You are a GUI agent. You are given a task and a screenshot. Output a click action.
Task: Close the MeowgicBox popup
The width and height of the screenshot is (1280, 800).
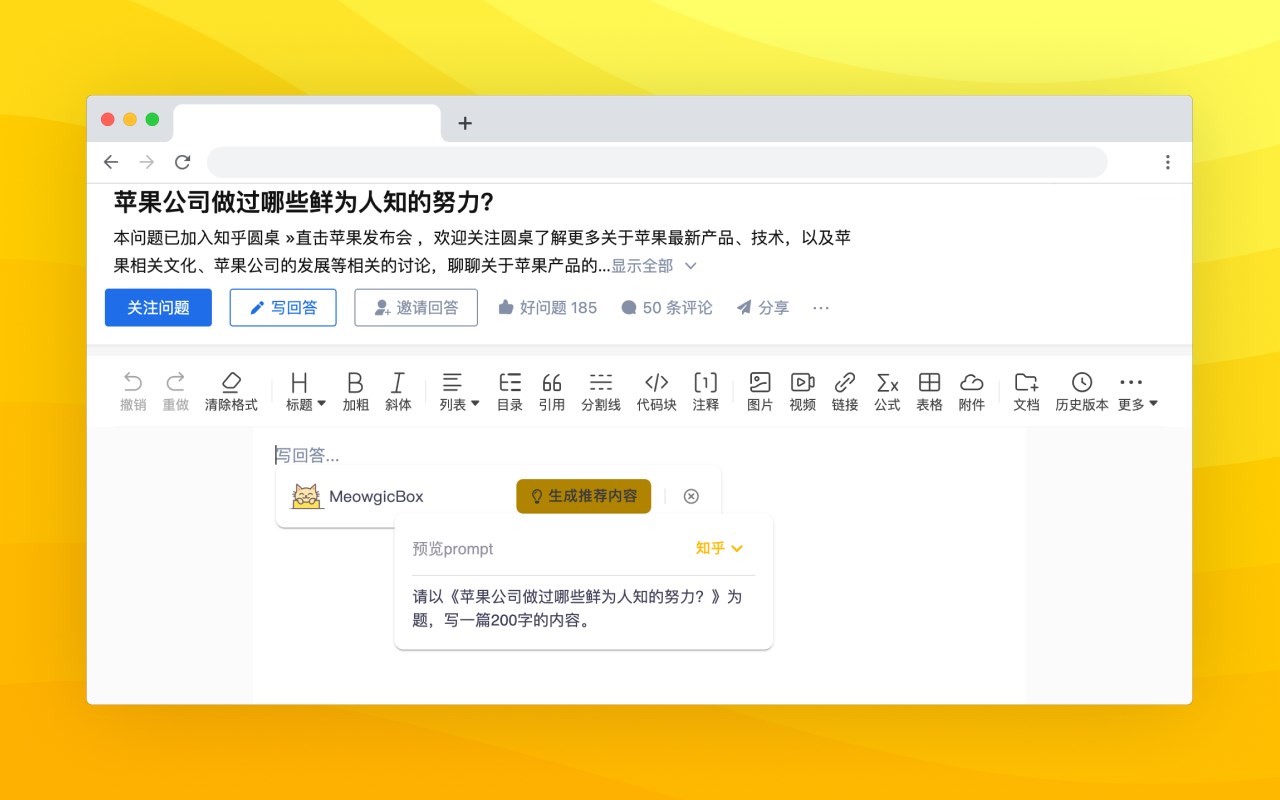691,496
